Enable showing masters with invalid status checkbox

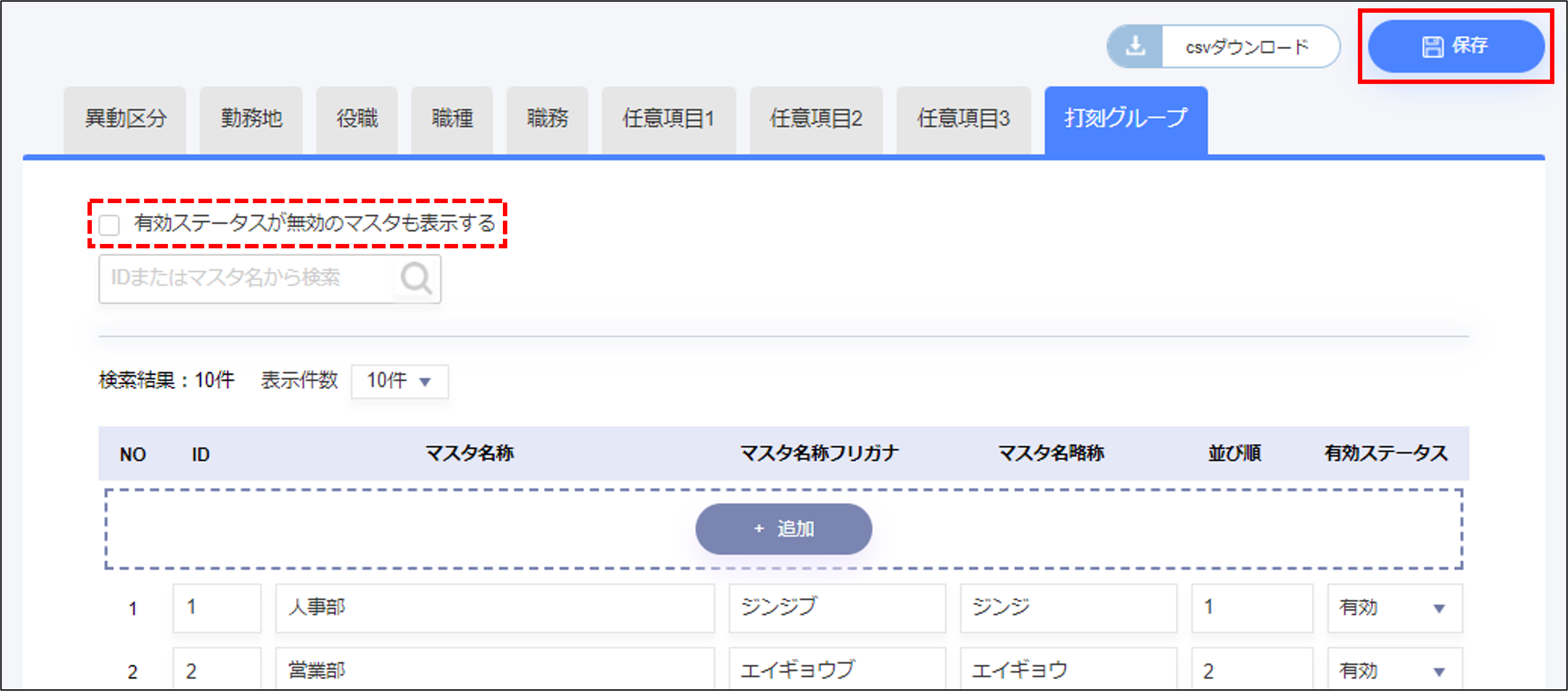(109, 225)
